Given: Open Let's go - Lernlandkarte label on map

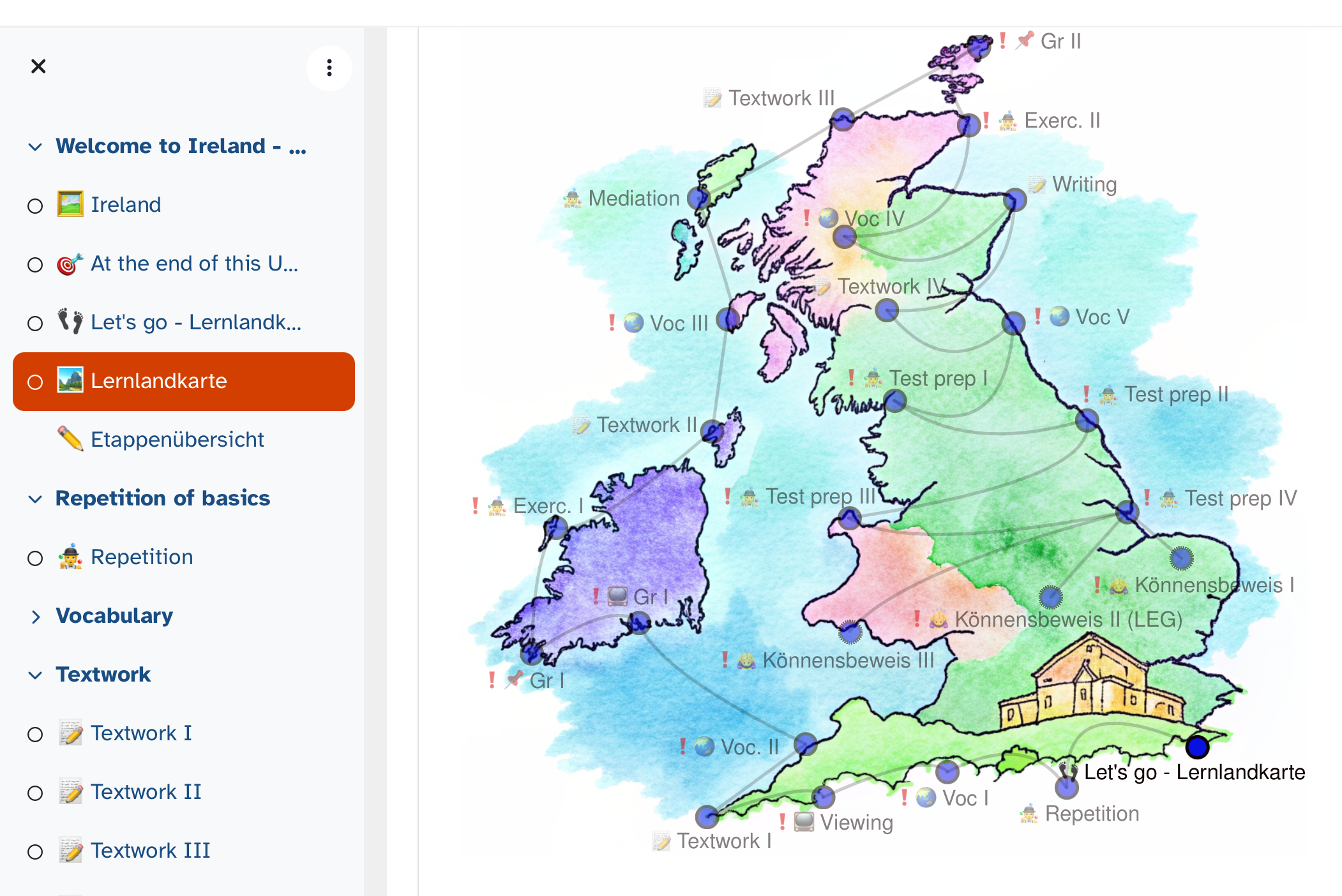Looking at the screenshot, I should [1194, 772].
